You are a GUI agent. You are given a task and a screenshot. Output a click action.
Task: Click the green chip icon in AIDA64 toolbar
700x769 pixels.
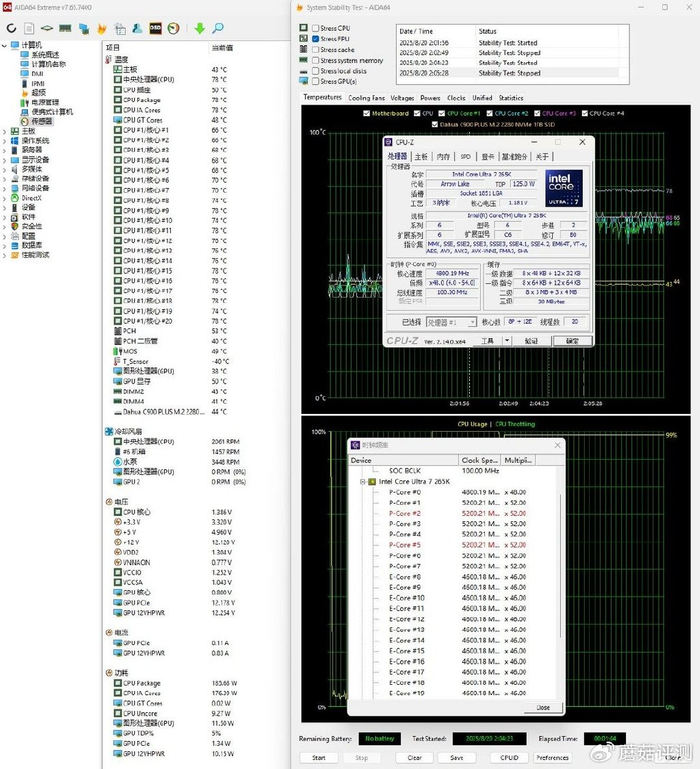pyautogui.click(x=47, y=28)
